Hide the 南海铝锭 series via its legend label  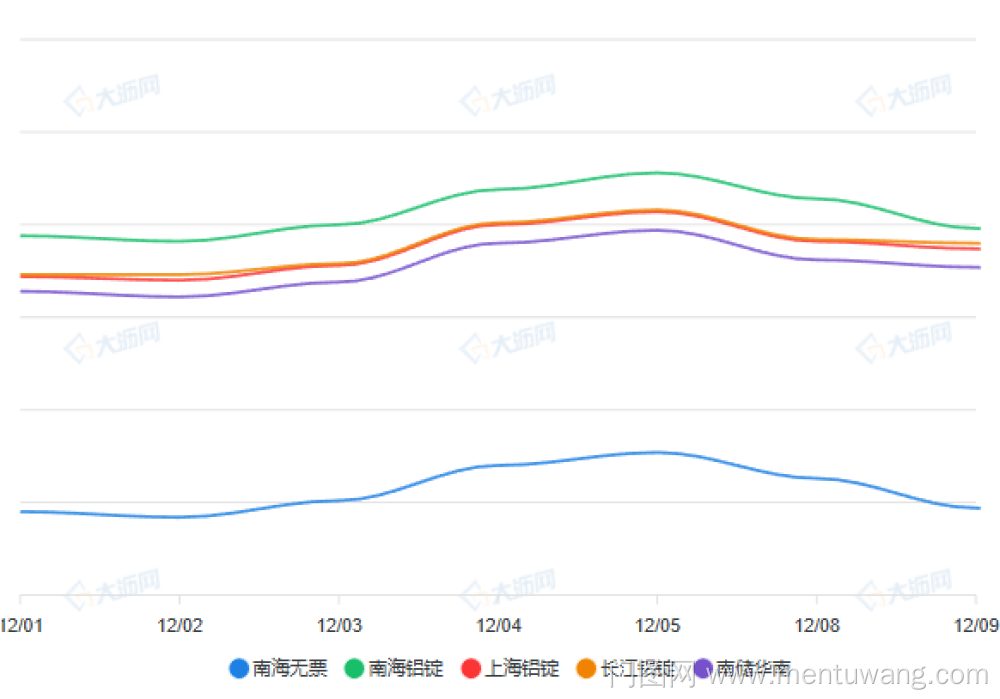click(405, 668)
